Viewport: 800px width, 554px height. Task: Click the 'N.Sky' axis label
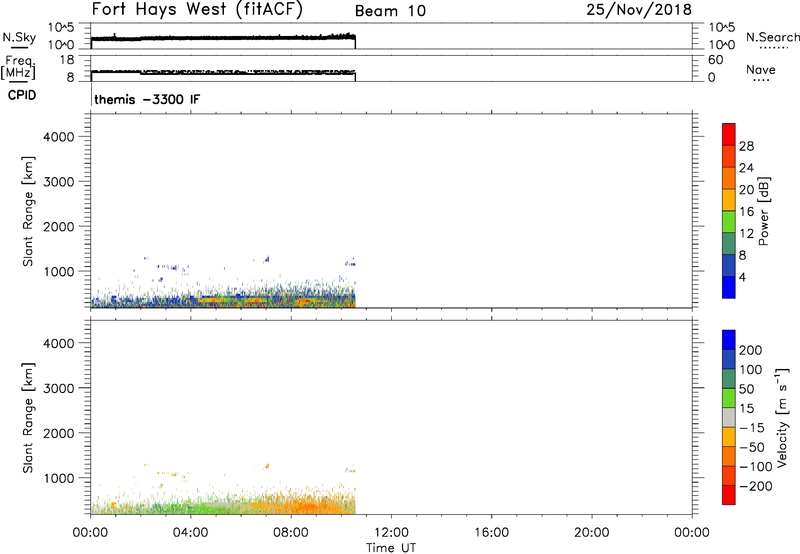coord(19,37)
